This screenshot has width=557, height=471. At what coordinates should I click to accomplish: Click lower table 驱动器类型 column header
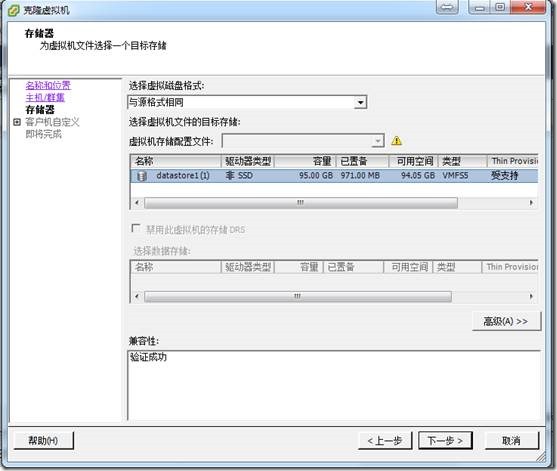tap(248, 267)
